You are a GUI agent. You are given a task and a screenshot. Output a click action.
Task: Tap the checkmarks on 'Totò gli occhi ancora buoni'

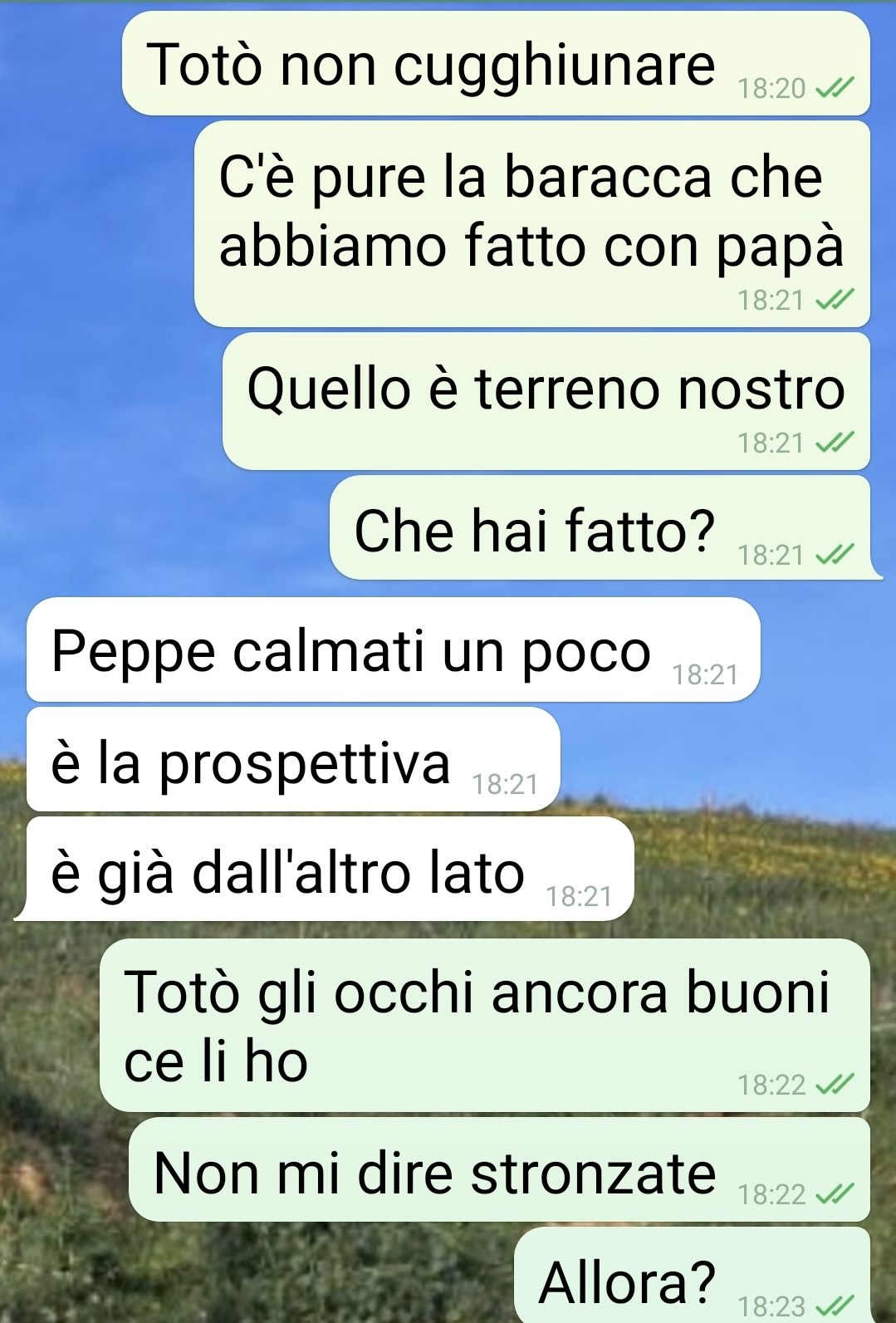click(x=835, y=1085)
